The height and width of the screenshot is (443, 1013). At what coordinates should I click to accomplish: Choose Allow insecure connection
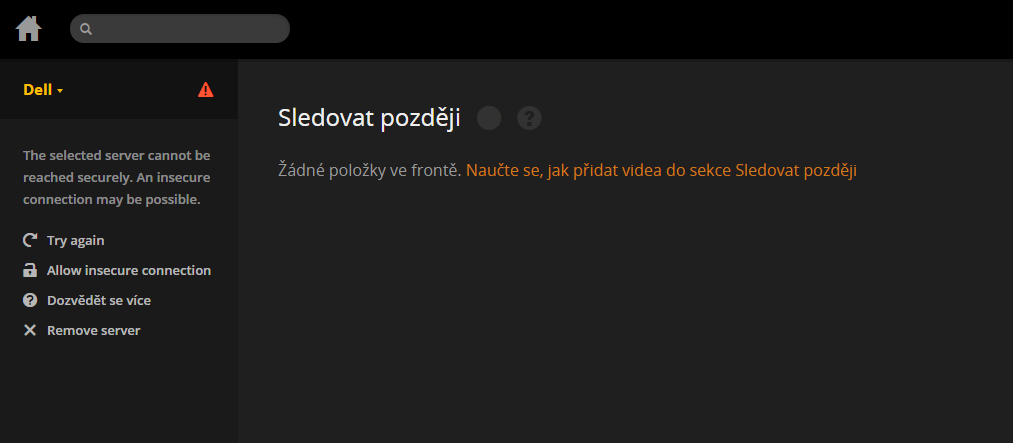(117, 270)
